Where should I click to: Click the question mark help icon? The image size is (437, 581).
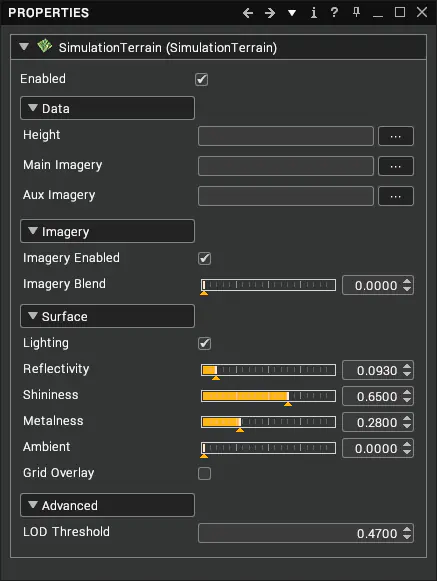pos(334,13)
